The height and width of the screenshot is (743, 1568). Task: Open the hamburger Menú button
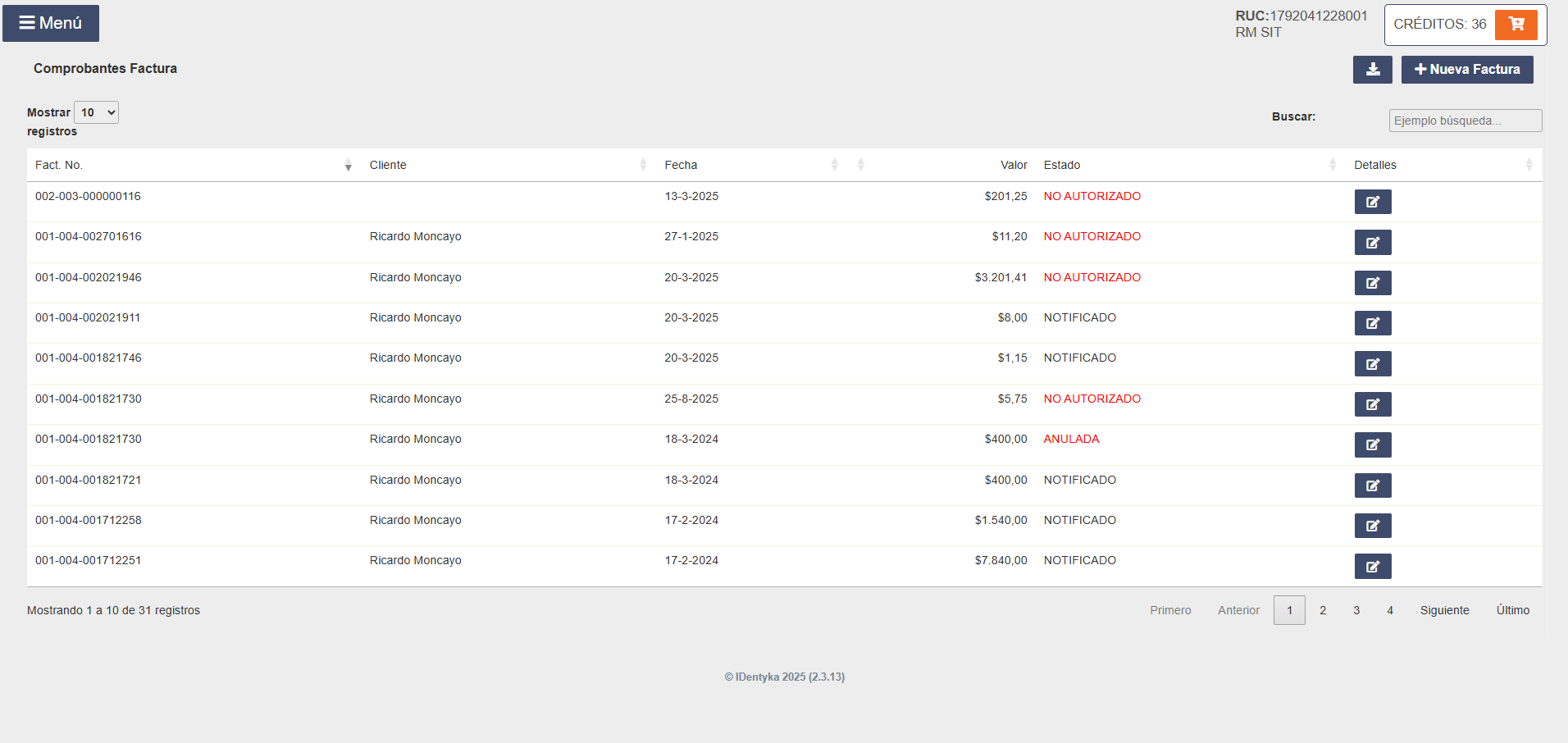(x=51, y=23)
